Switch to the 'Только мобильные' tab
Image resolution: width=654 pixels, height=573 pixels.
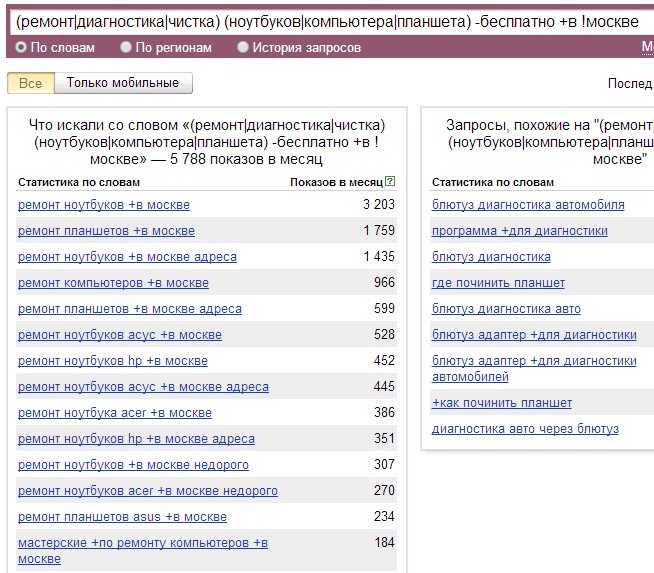pyautogui.click(x=123, y=83)
